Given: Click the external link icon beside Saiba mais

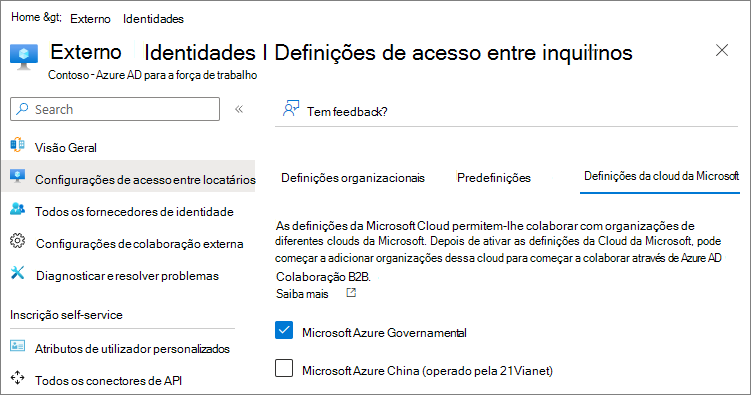Looking at the screenshot, I should click(351, 293).
